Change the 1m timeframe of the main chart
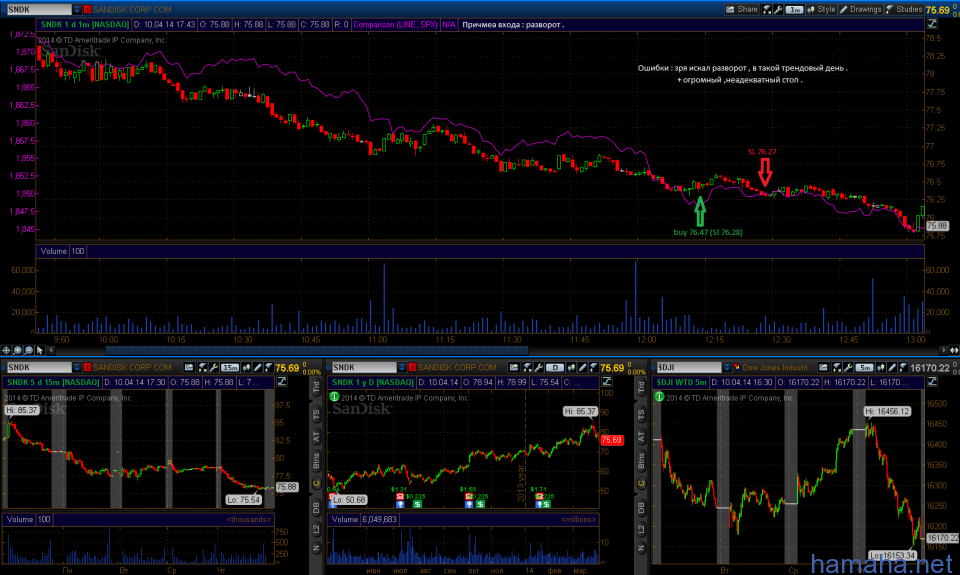This screenshot has height=575, width=960. (x=794, y=8)
